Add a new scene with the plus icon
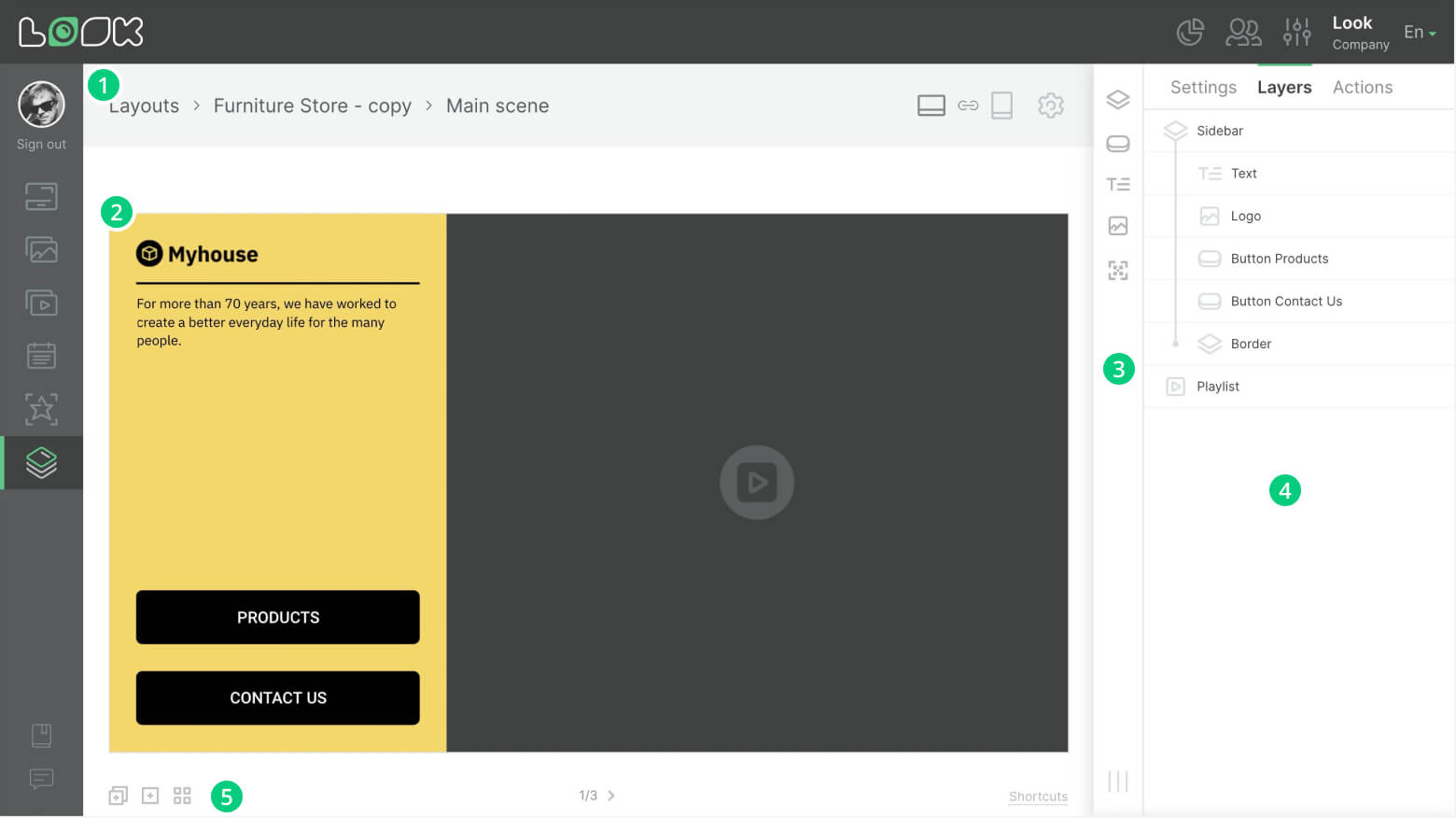The image size is (1456, 818). 149,795
